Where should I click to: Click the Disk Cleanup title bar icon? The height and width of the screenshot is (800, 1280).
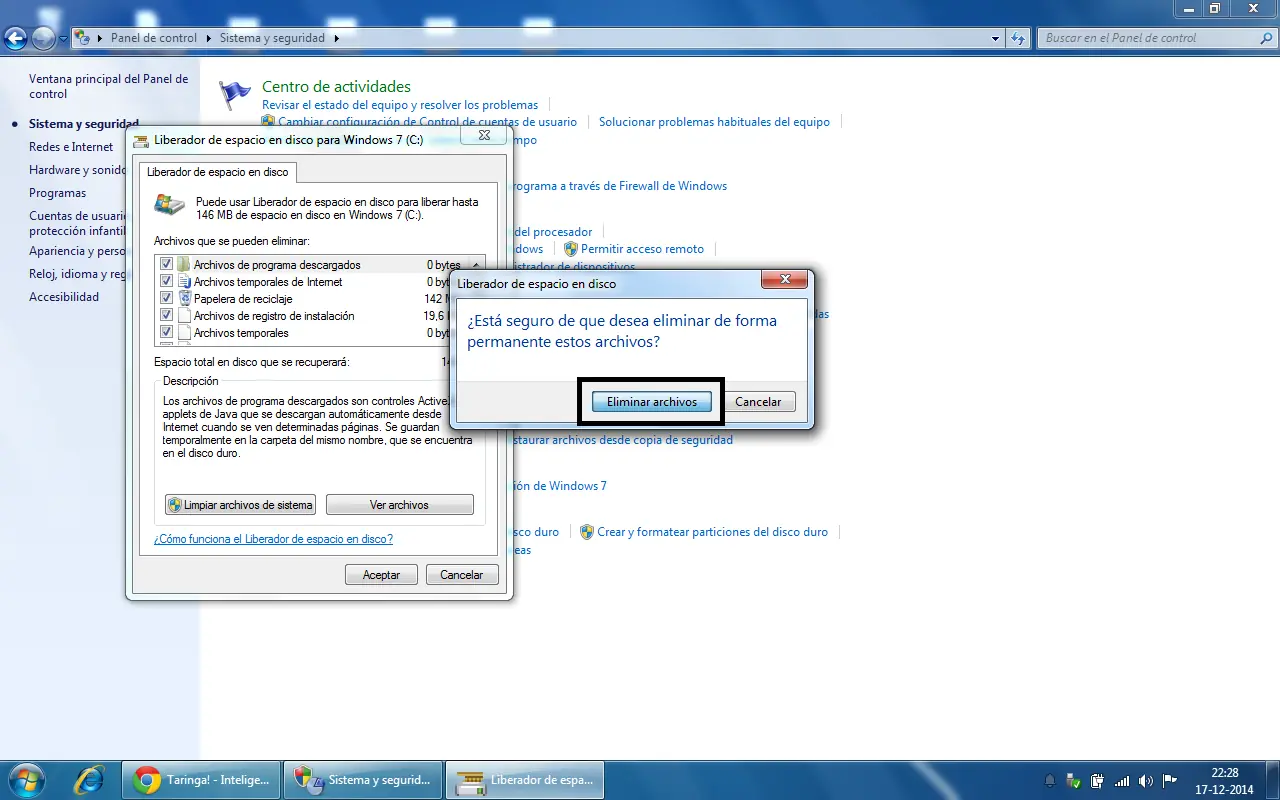(x=141, y=140)
